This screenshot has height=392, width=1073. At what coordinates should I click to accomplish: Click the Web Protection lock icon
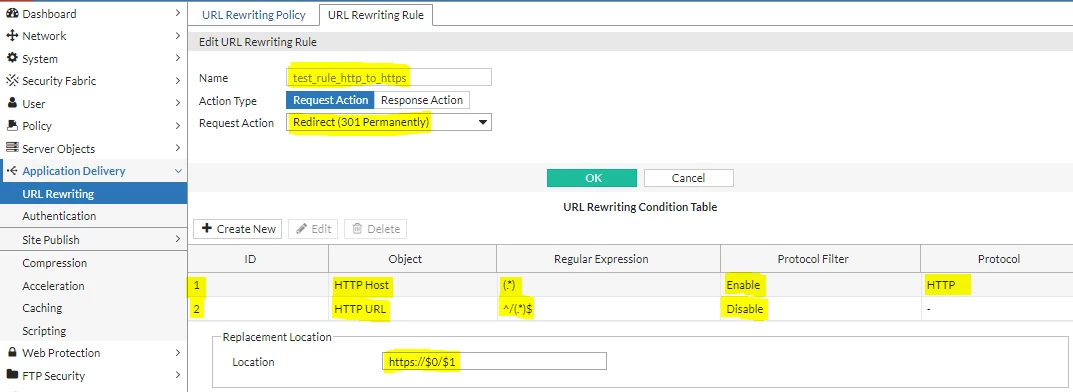[12, 352]
